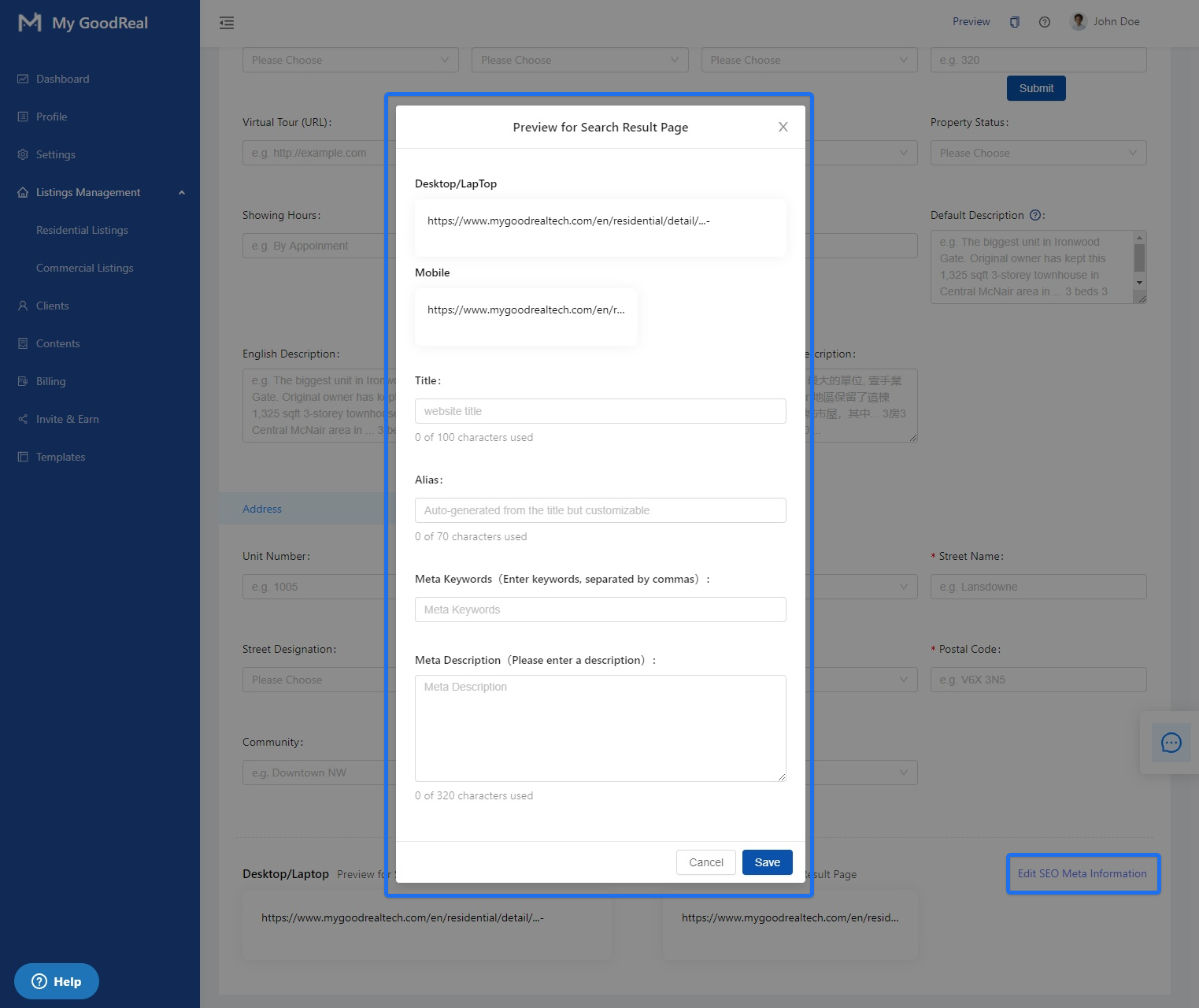Open Residential Listings in the sidebar
The width and height of the screenshot is (1199, 1008).
click(82, 230)
